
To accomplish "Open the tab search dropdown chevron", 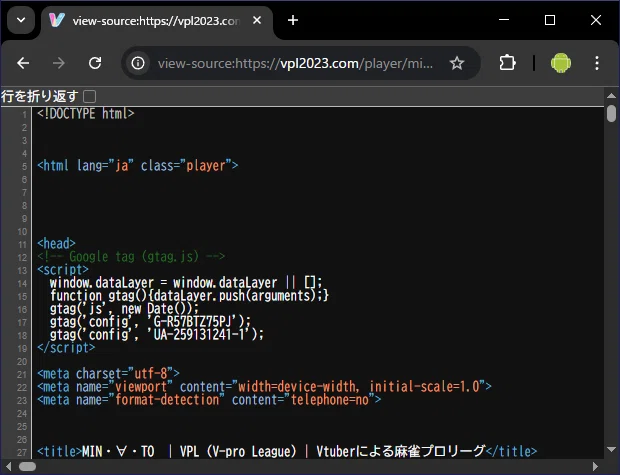I will [x=21, y=20].
